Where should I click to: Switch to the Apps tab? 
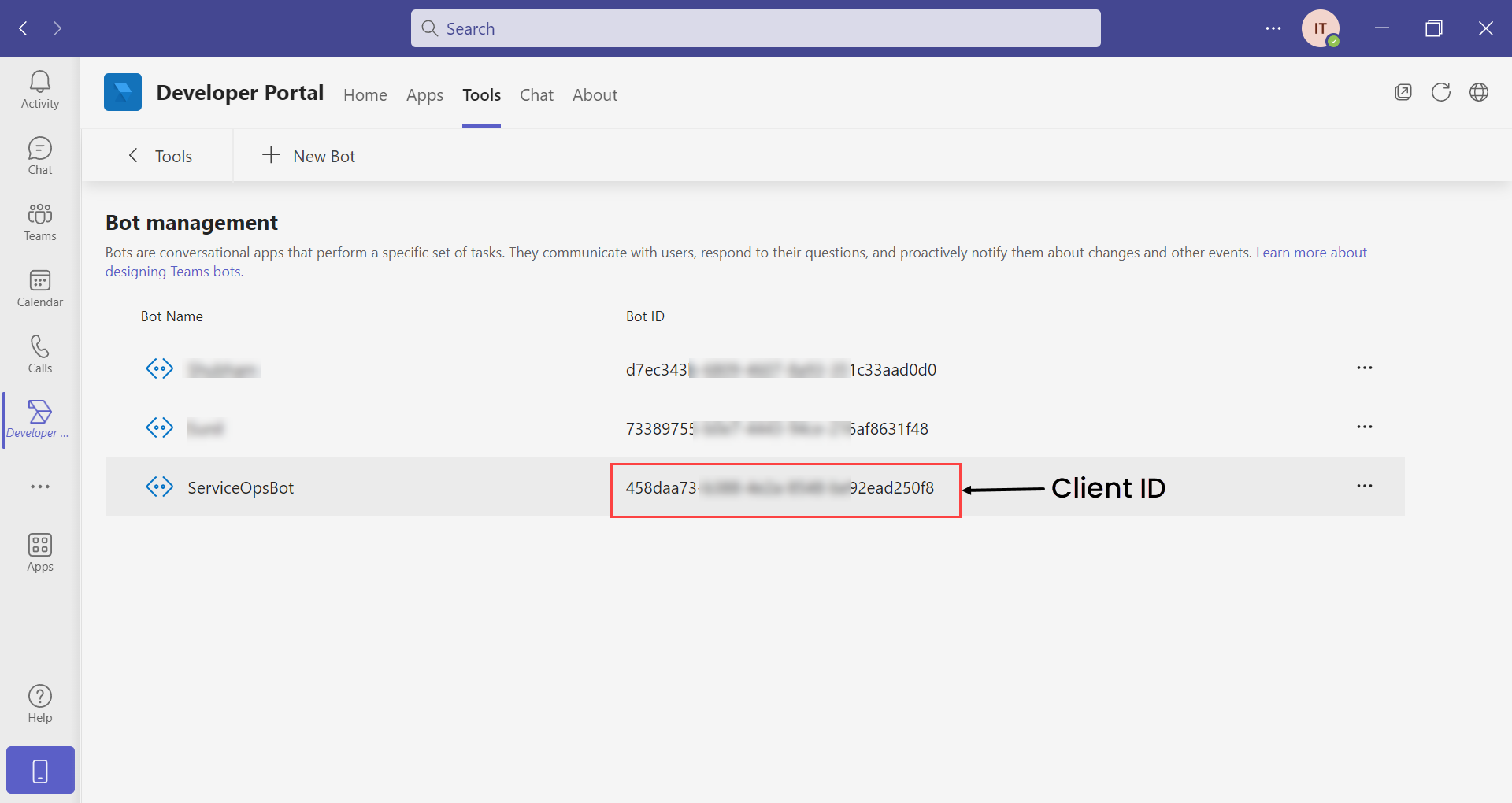[424, 95]
